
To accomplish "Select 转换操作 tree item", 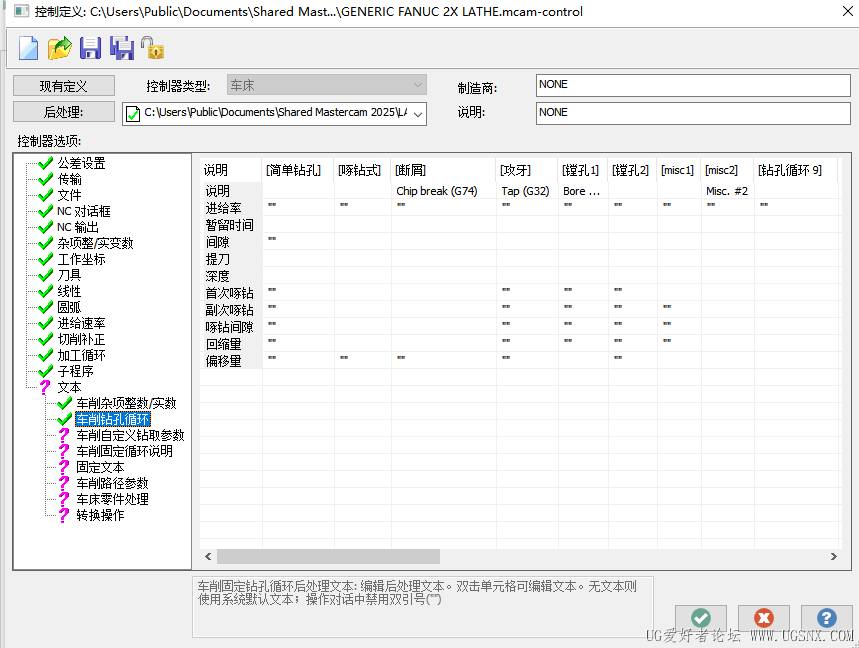I will click(x=100, y=515).
